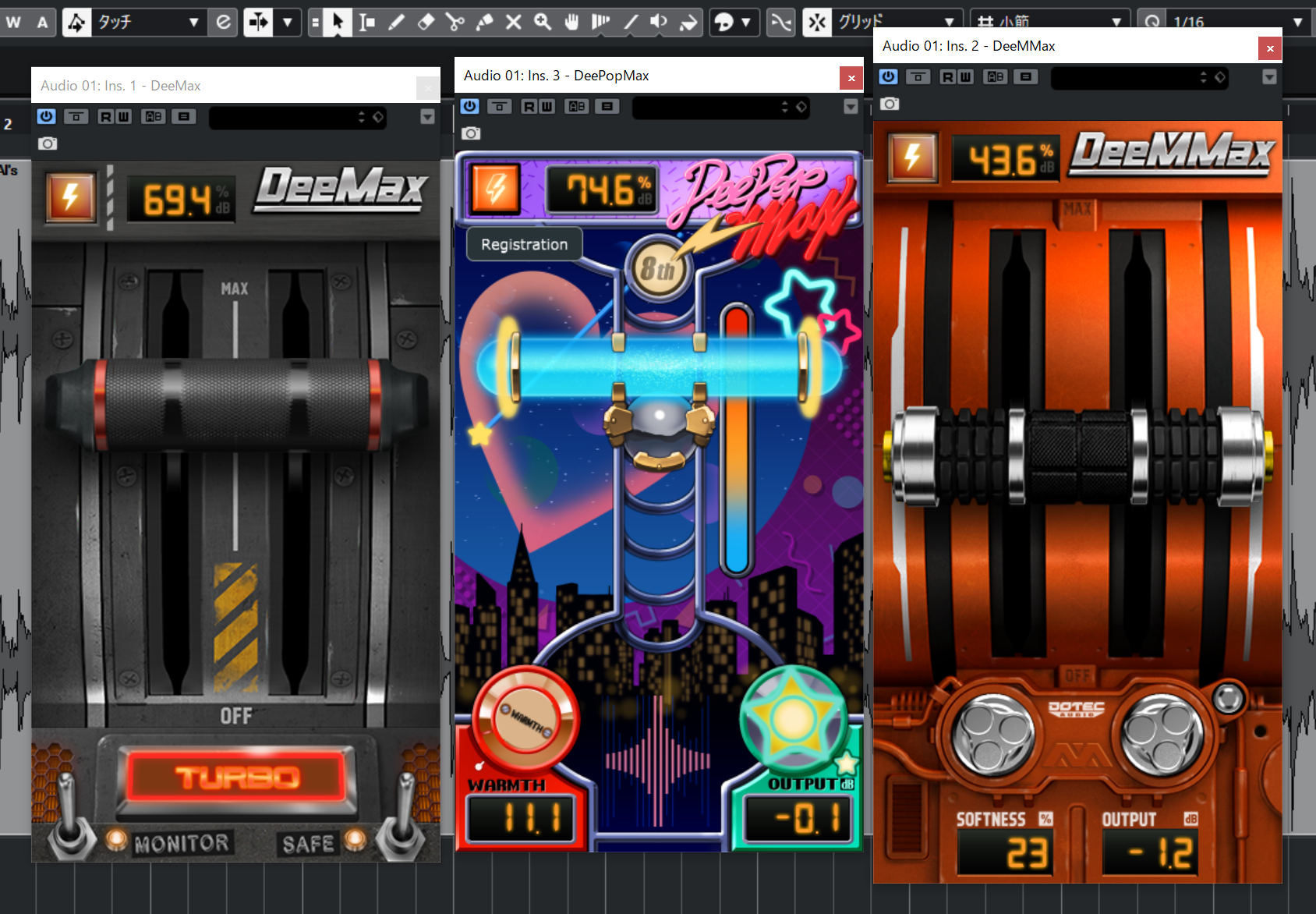Image resolution: width=1316 pixels, height=914 pixels.
Task: Bypass the DeeMMax plugin
Action: point(918,76)
